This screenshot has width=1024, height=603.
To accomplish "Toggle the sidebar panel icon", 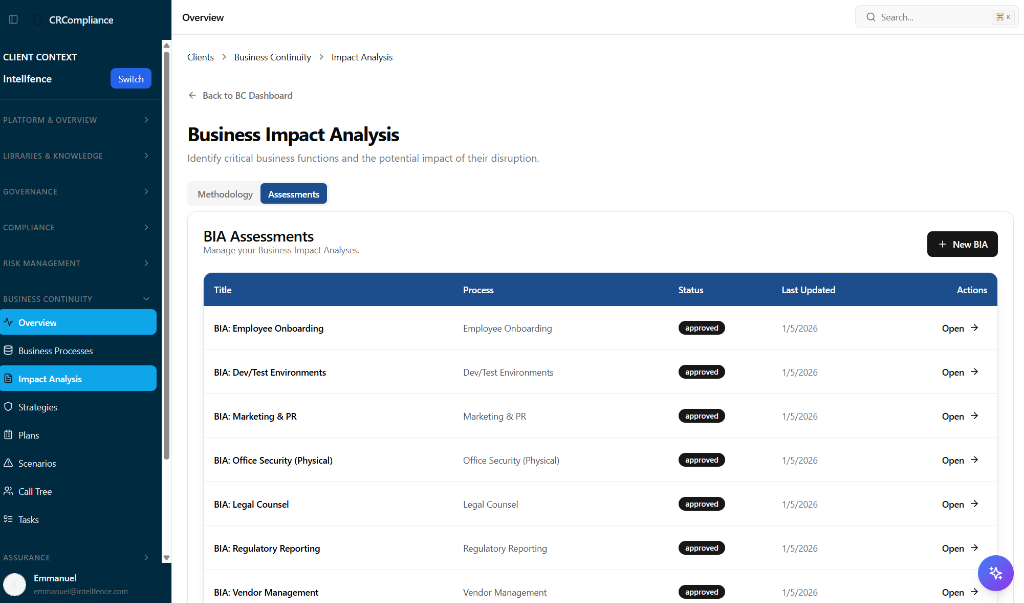I will click(x=13, y=19).
